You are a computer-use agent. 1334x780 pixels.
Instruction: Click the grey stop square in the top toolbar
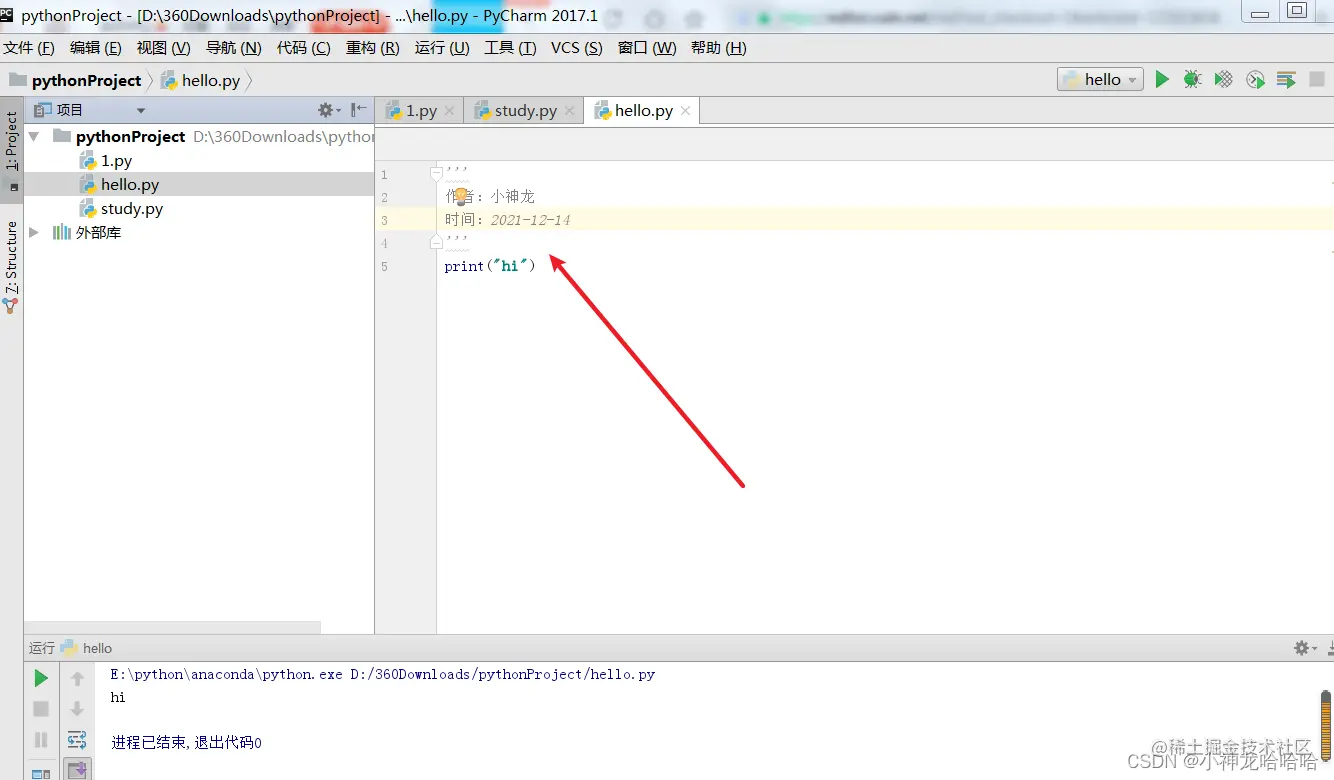(1317, 79)
